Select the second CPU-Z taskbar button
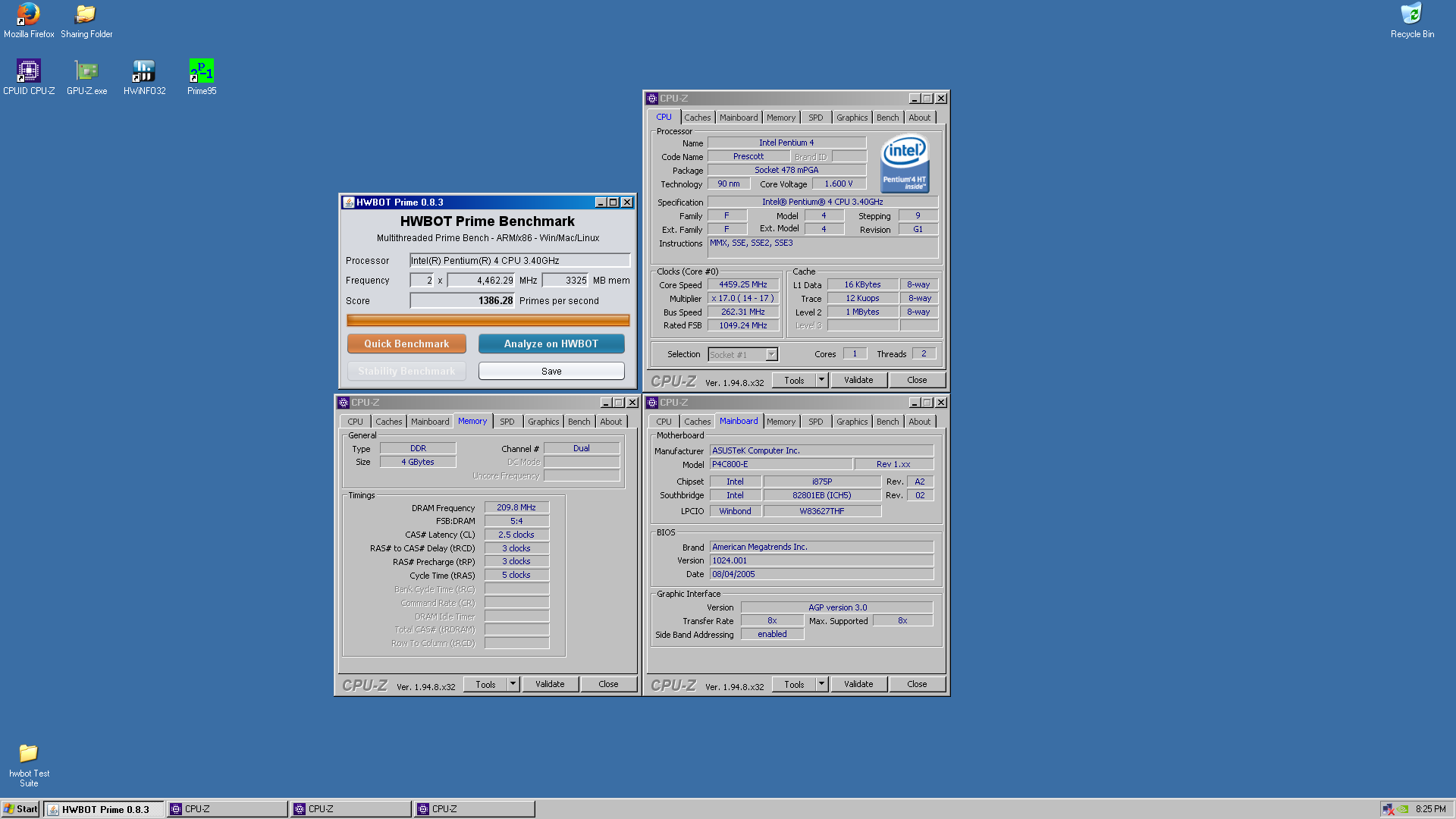 tap(351, 809)
